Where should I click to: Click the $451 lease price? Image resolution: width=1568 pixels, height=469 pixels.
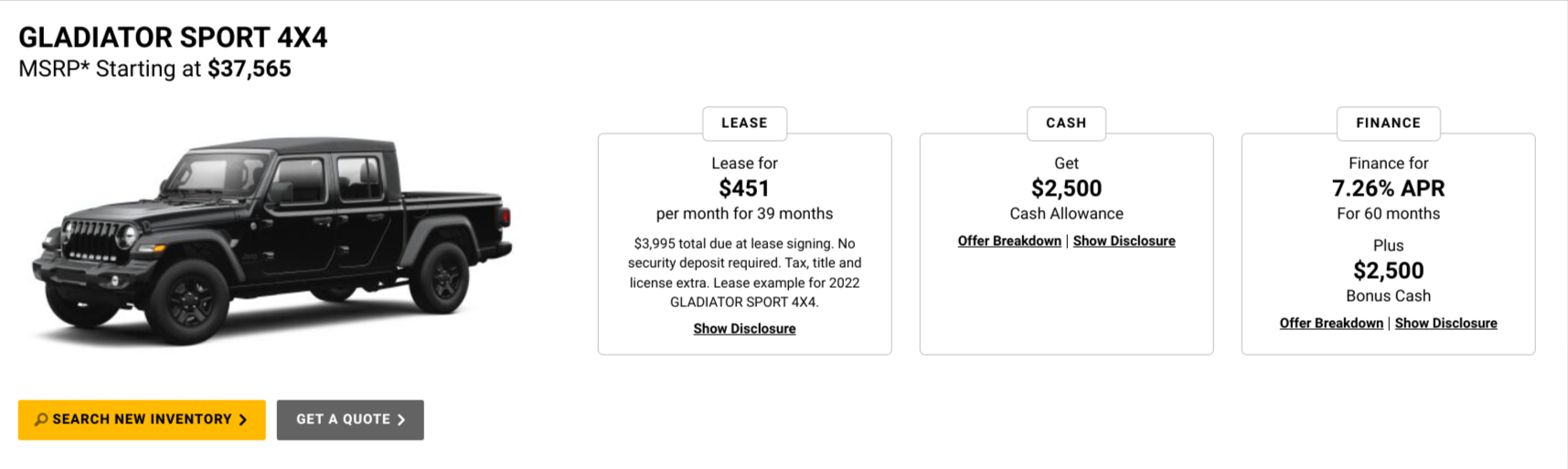pos(744,189)
